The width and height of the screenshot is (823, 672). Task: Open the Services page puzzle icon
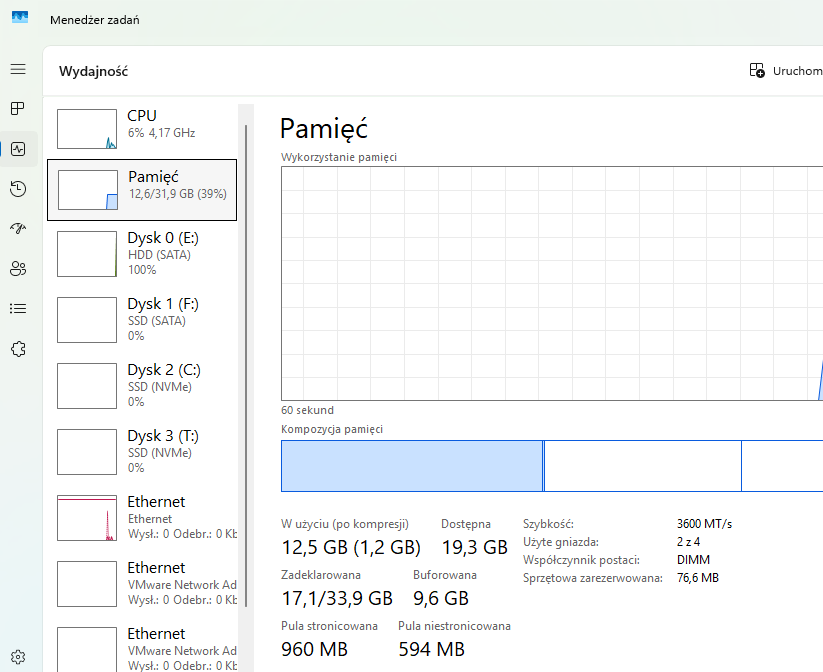coord(18,349)
